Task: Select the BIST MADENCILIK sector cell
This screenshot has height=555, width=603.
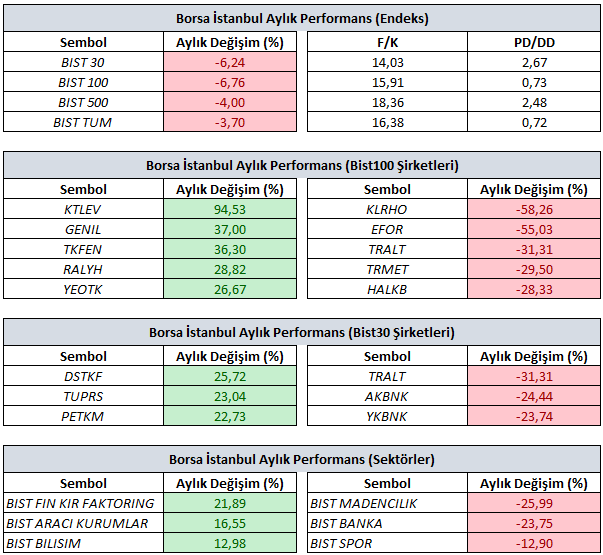Action: 386,503
